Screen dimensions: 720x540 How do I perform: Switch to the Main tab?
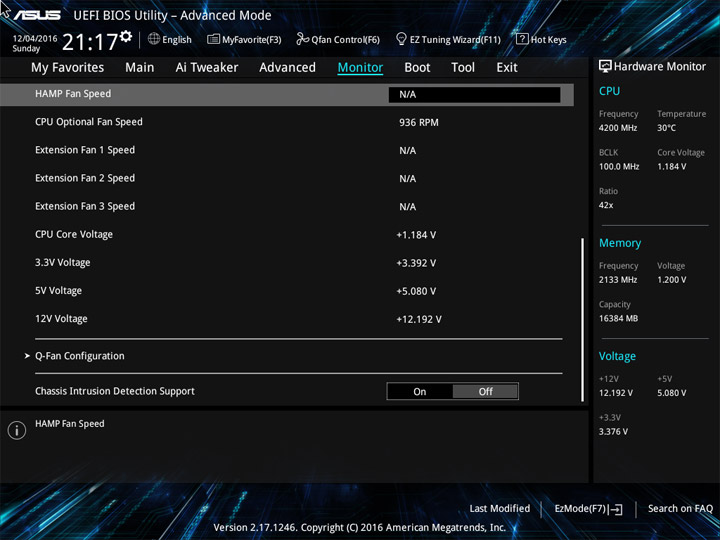click(140, 68)
